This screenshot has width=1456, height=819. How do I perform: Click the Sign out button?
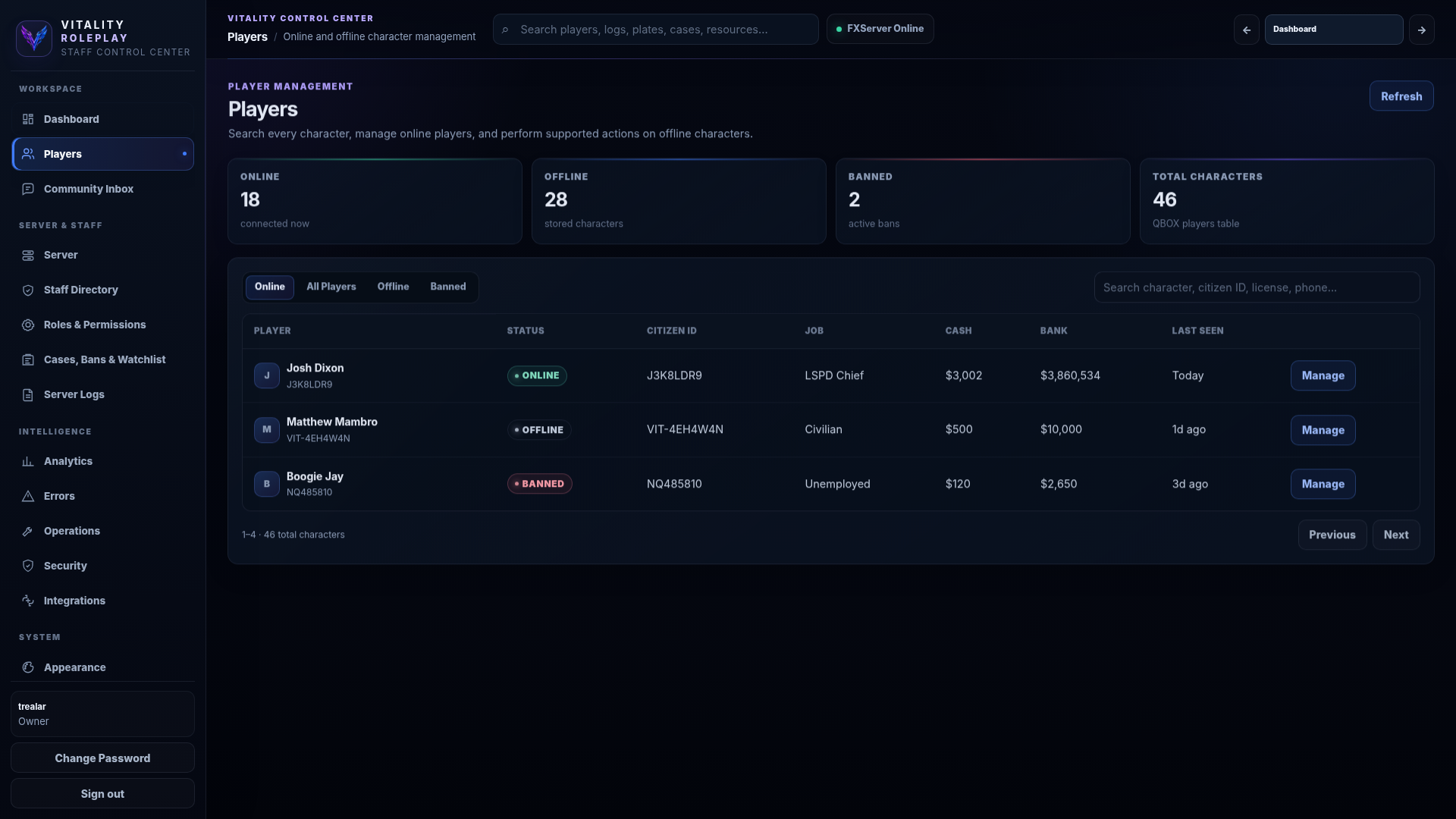[102, 794]
